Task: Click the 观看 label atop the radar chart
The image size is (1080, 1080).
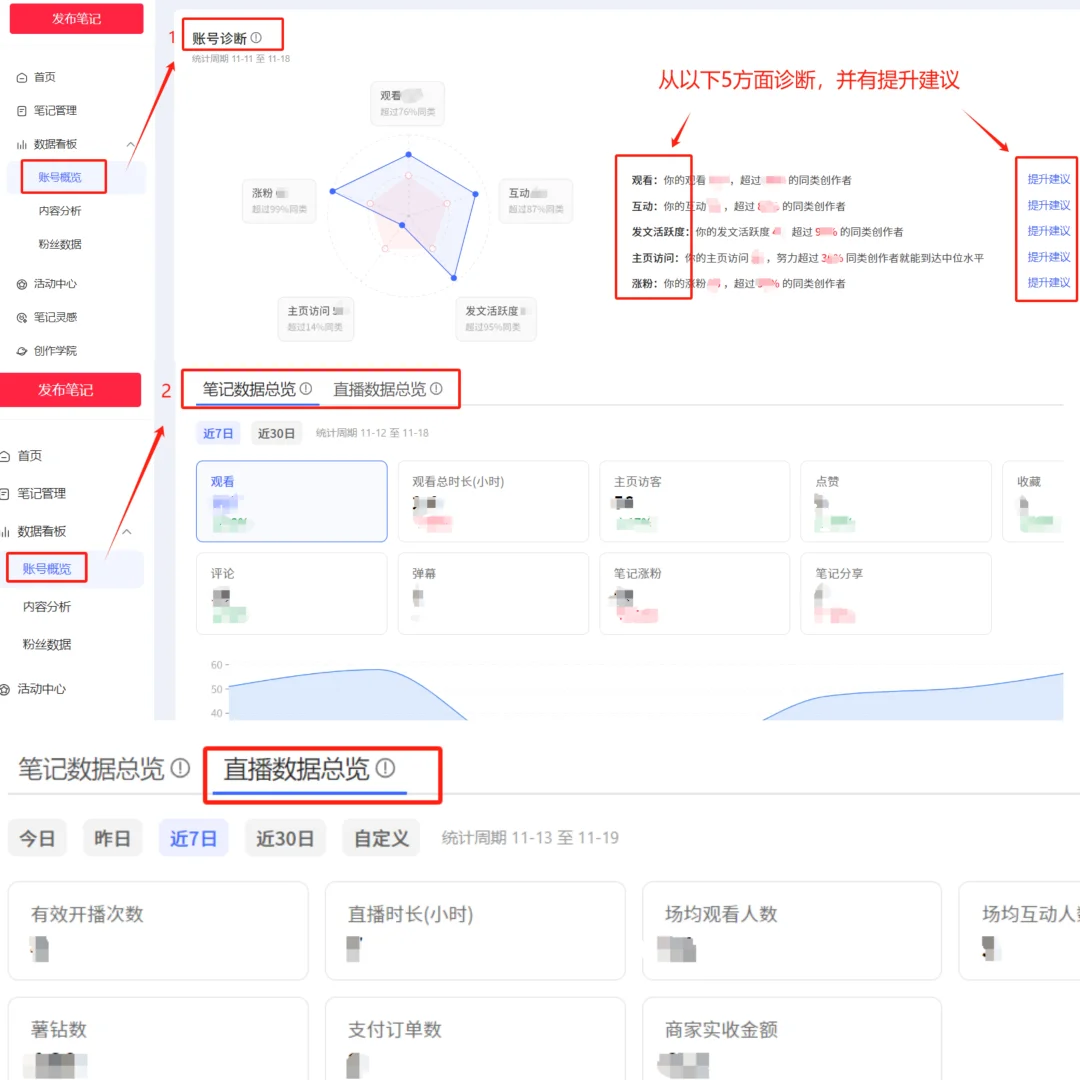Action: [x=408, y=103]
